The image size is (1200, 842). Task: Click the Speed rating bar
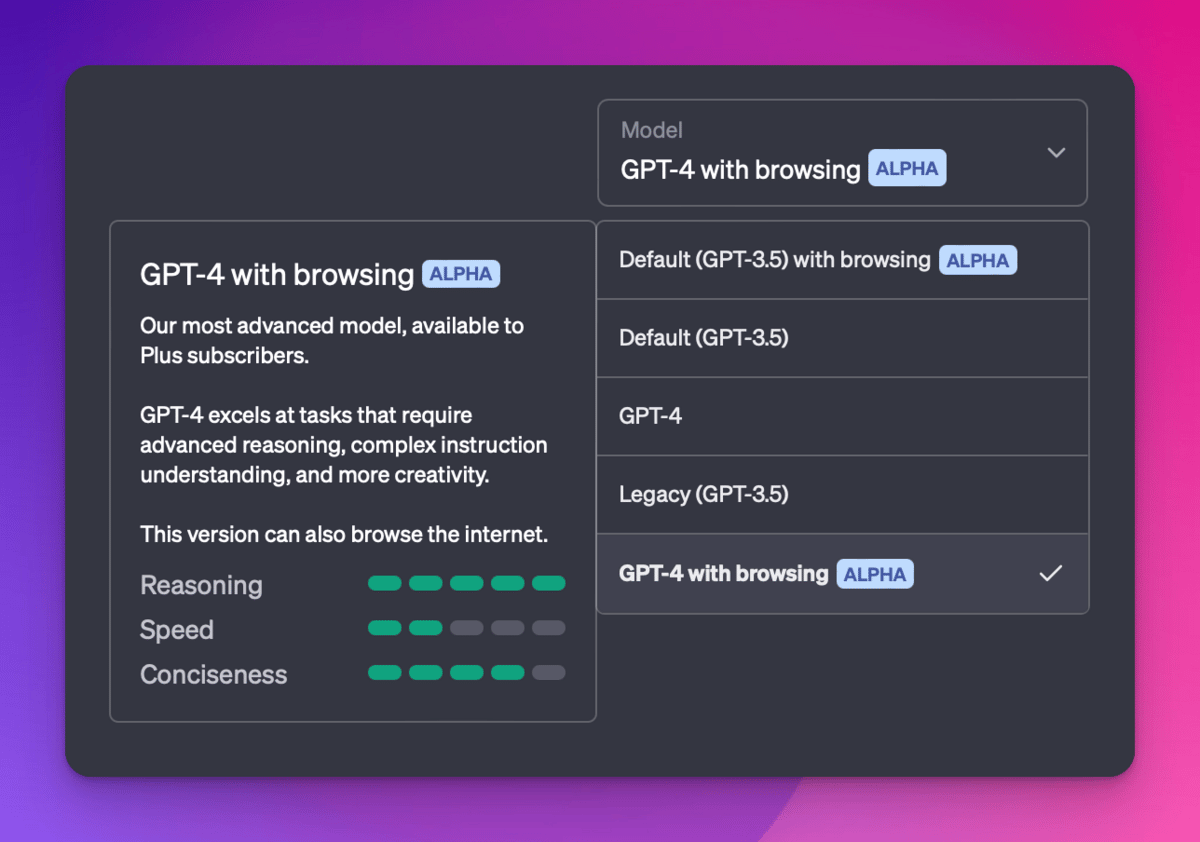tap(467, 628)
